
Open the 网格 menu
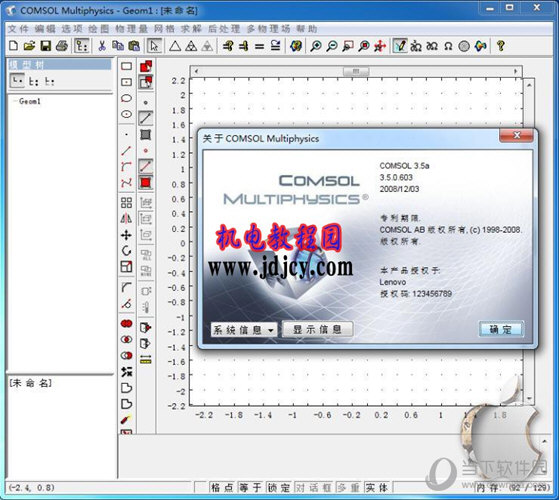[x=164, y=29]
